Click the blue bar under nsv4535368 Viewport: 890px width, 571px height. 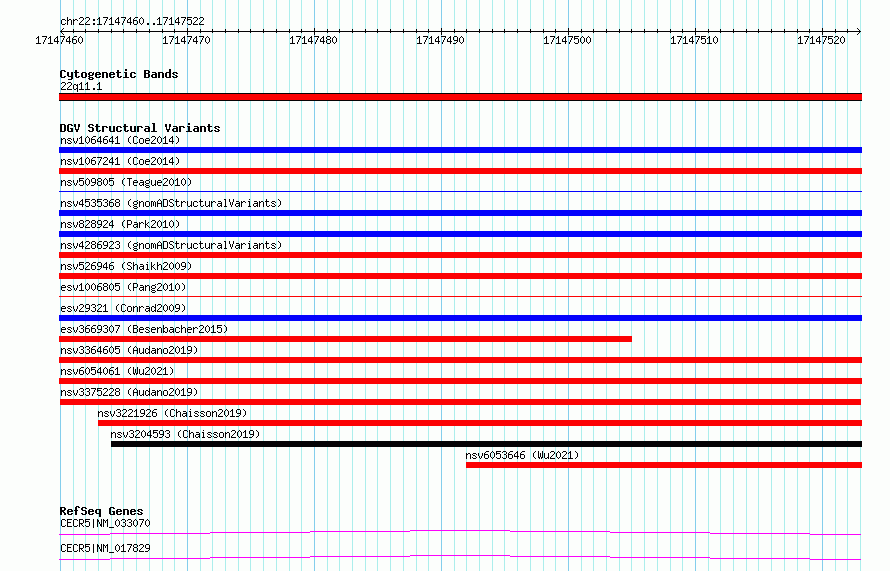point(460,213)
